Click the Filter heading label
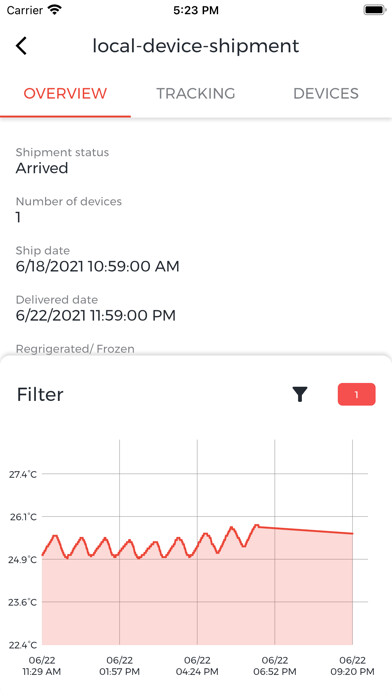 click(x=40, y=394)
